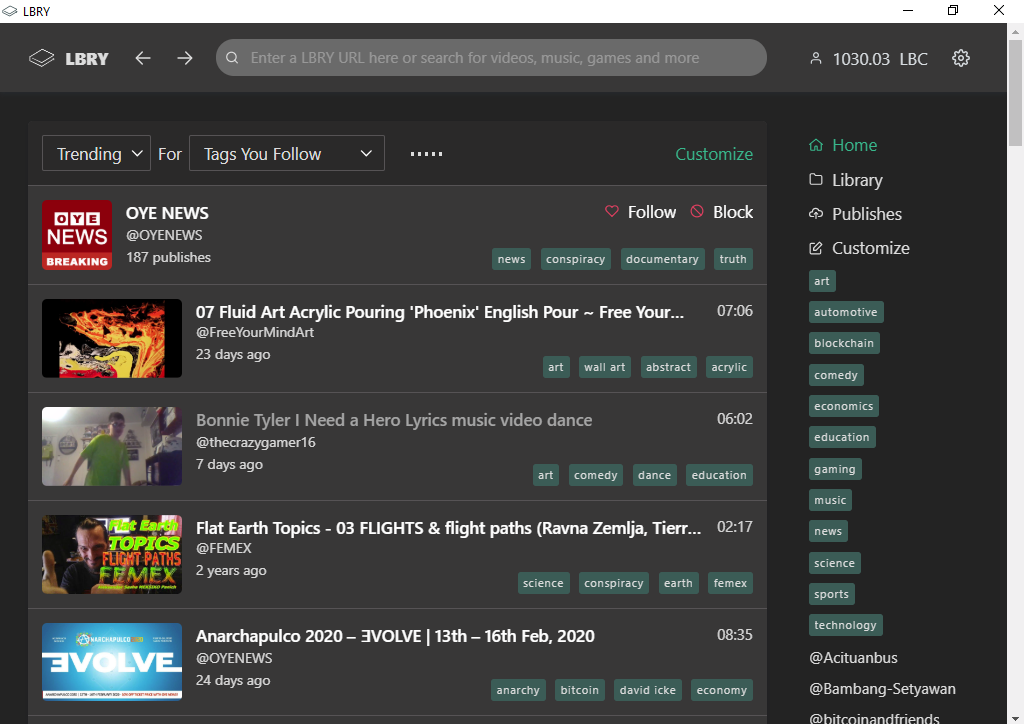Click the five-dot options icon
The image size is (1024, 724).
[x=426, y=154]
